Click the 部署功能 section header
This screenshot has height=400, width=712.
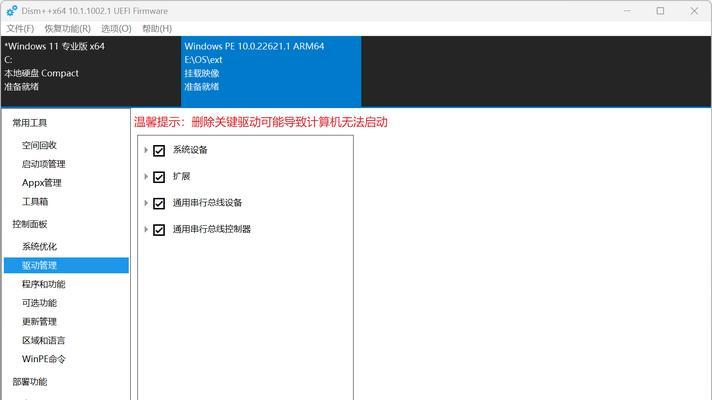[30, 381]
